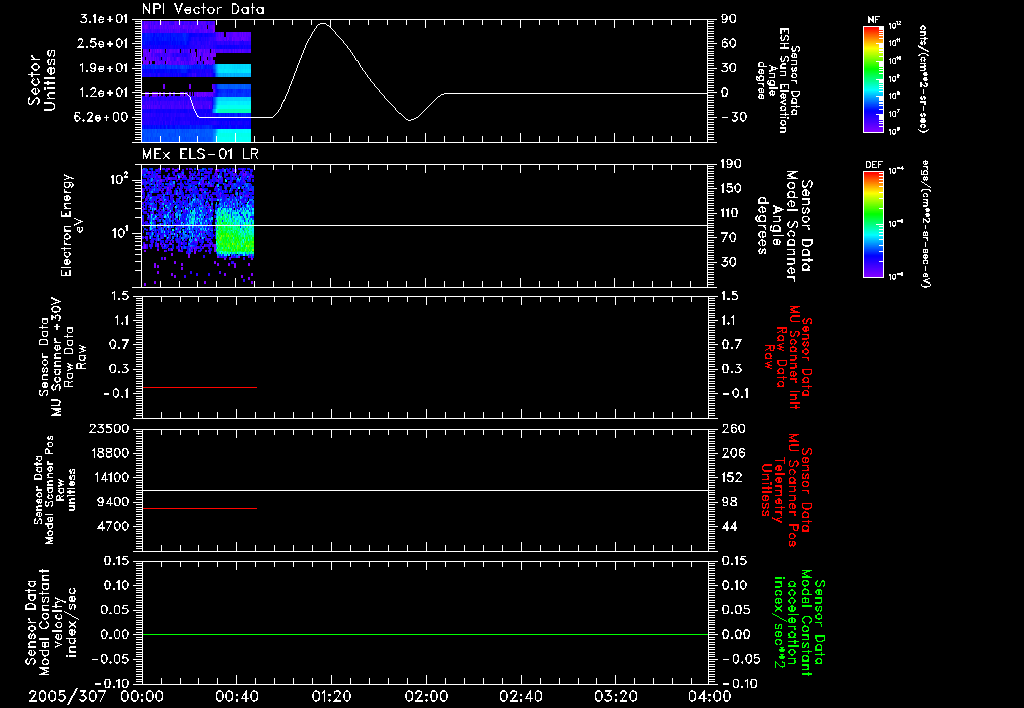Click the ESH Sun Elevation Angle peak curve
The image size is (1024, 708).
(x=322, y=24)
